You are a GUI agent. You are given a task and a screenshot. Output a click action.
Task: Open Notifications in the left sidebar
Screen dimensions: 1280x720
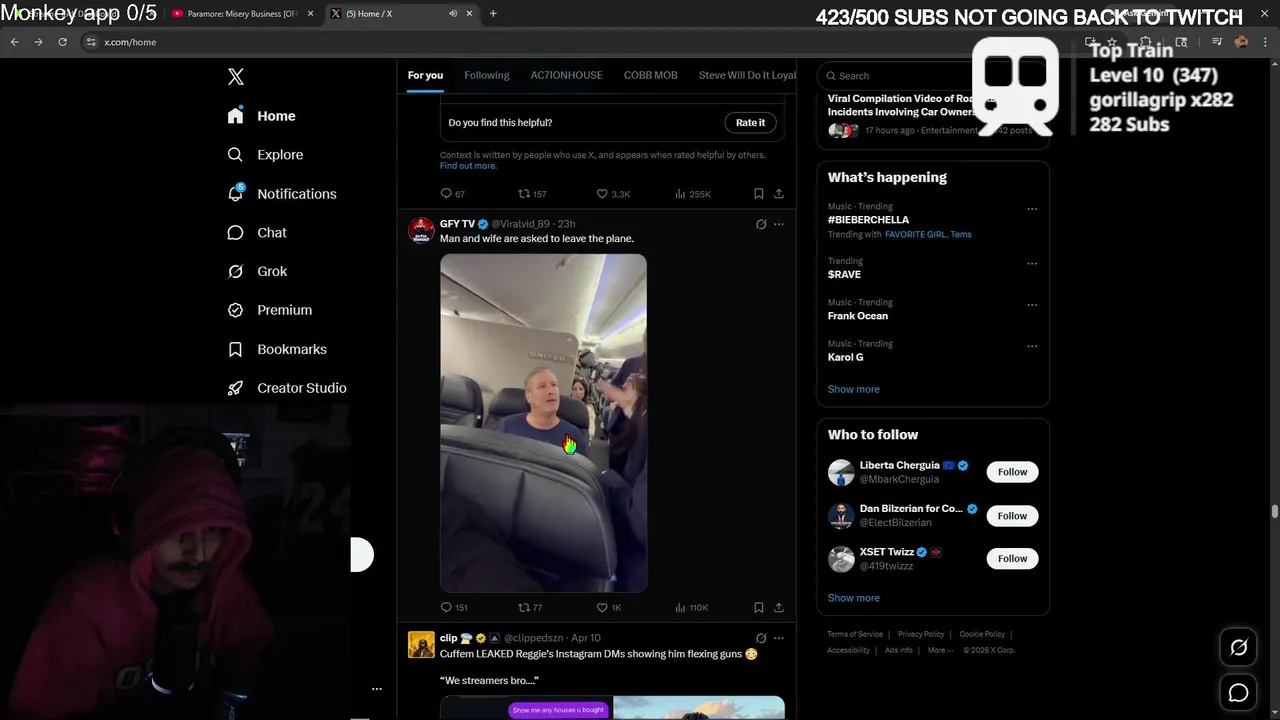tap(283, 194)
